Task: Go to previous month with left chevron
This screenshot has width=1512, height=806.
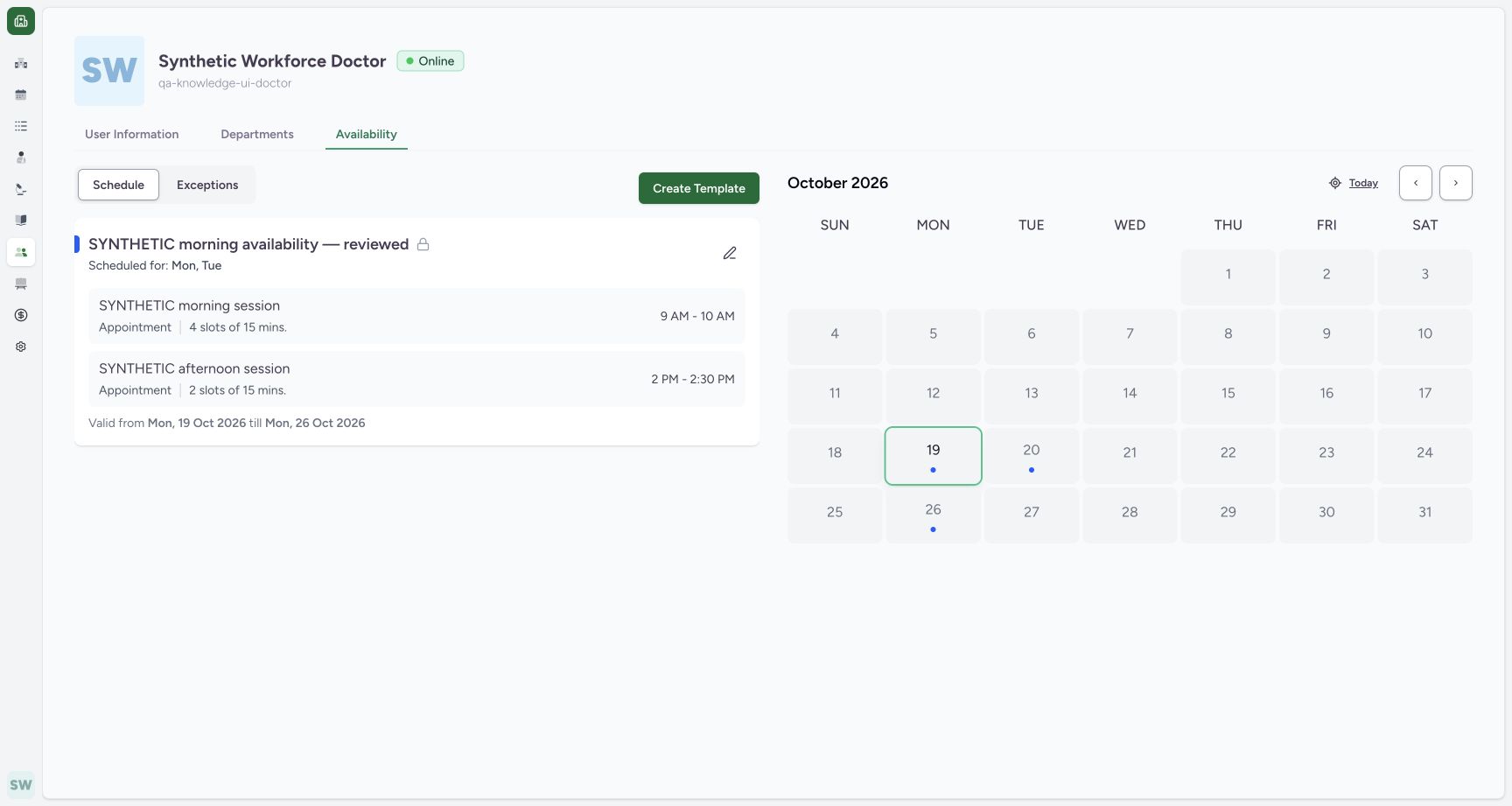Action: click(1416, 183)
